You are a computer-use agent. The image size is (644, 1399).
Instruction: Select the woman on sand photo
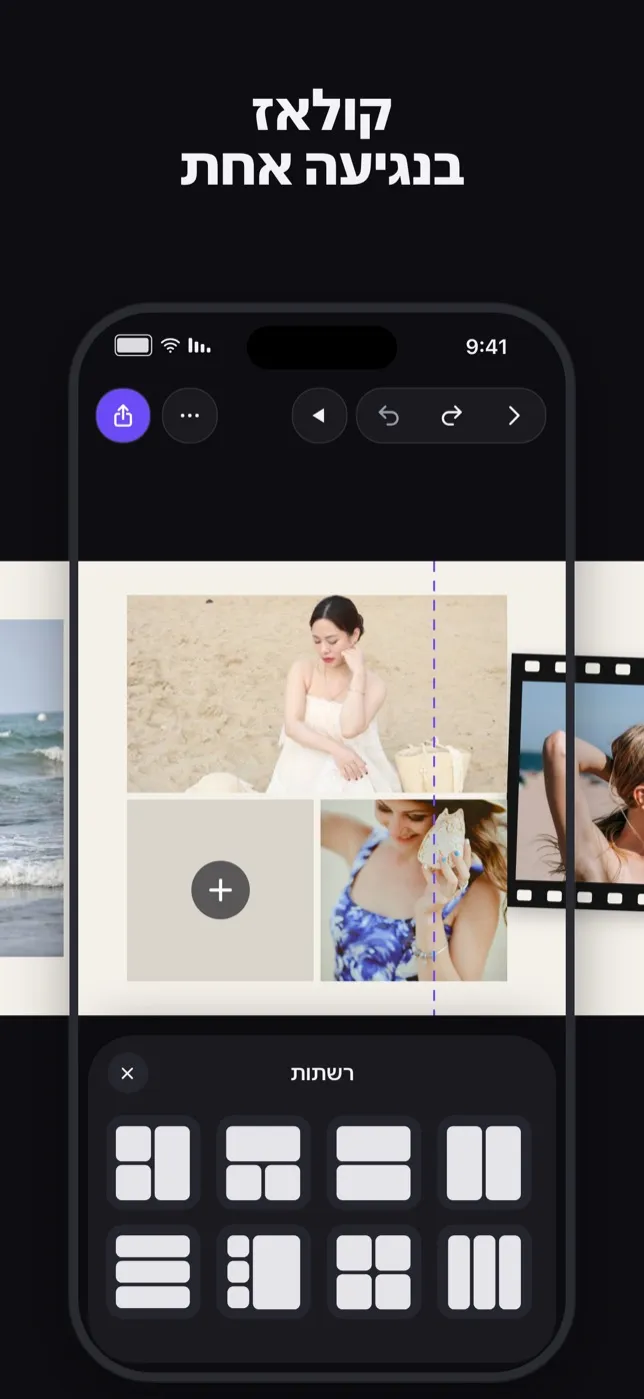pyautogui.click(x=317, y=694)
